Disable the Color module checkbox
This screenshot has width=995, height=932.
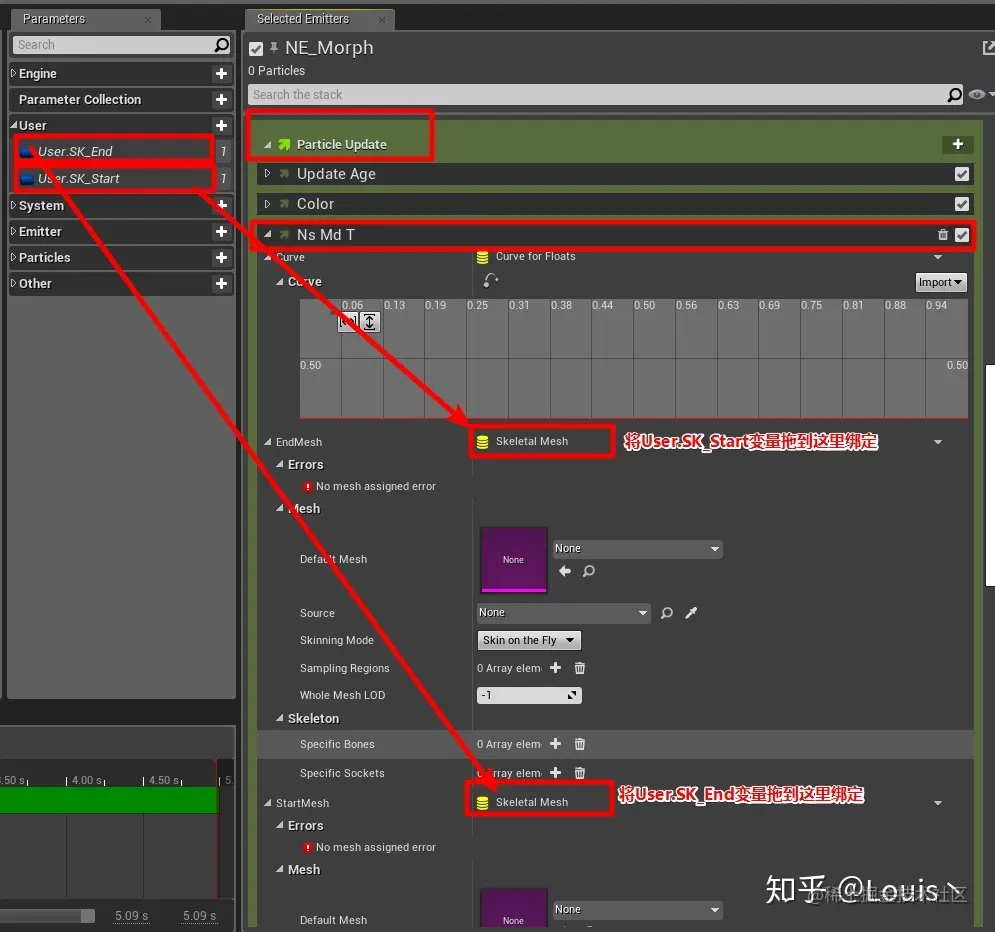click(962, 204)
